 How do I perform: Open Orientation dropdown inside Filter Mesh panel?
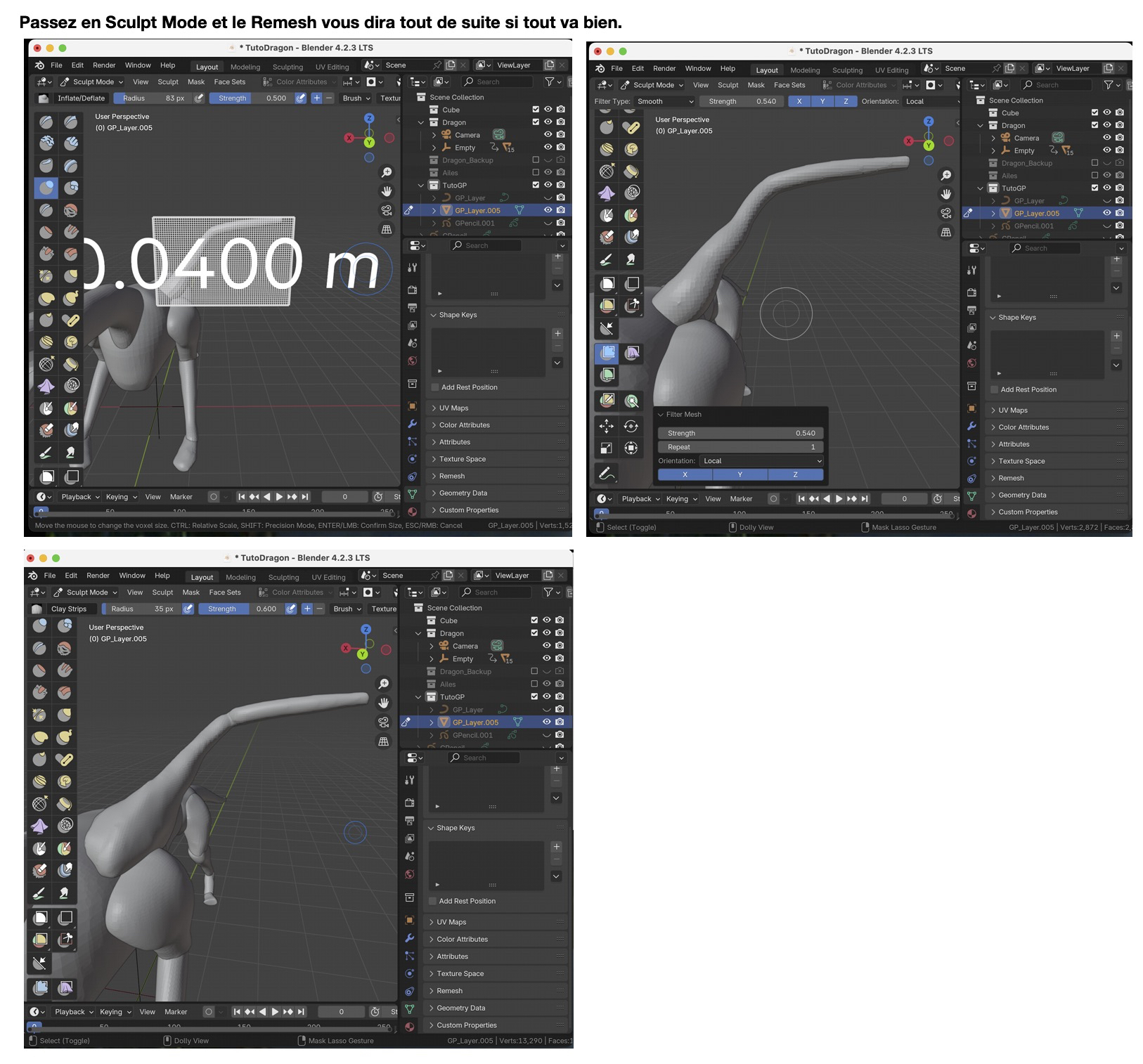click(x=762, y=461)
